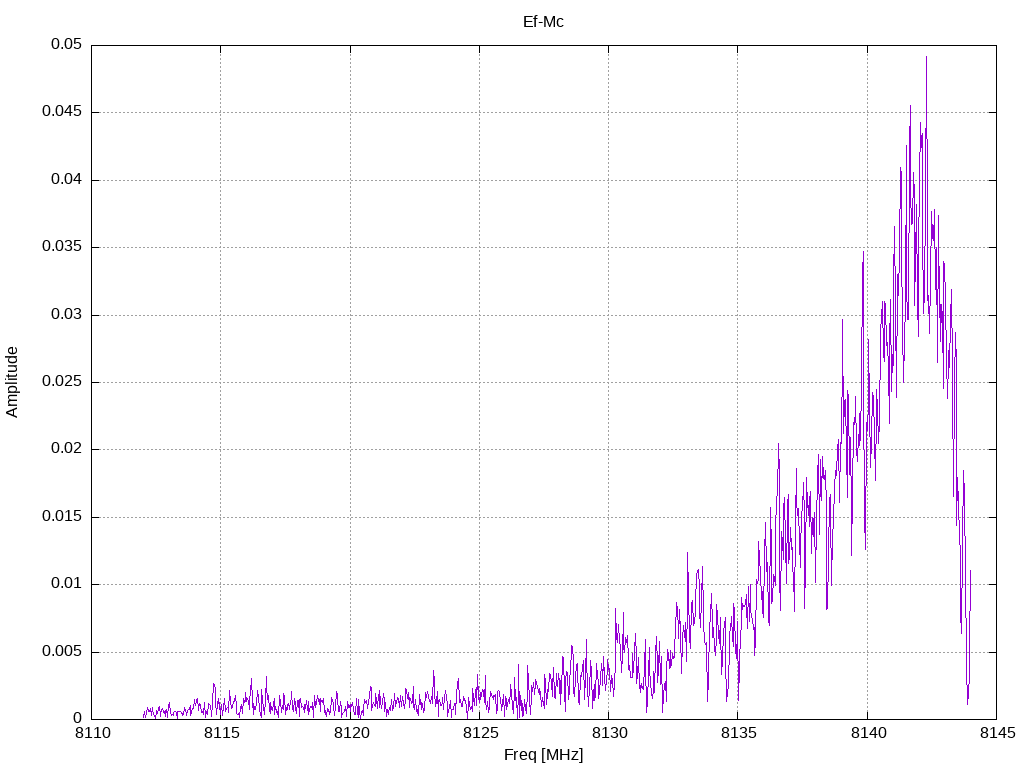The width and height of the screenshot is (1024, 768).
Task: Select the 0.025 y-axis tick label
Action: pyautogui.click(x=62, y=382)
